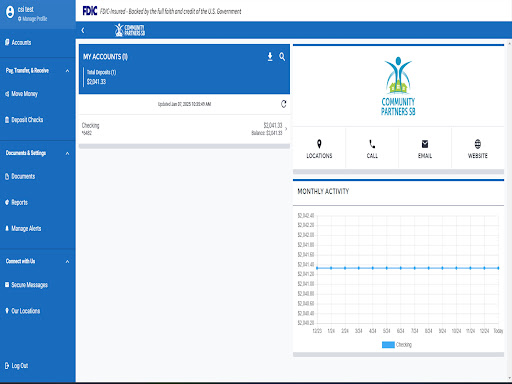Open account search magnifier icon

[x=282, y=57]
